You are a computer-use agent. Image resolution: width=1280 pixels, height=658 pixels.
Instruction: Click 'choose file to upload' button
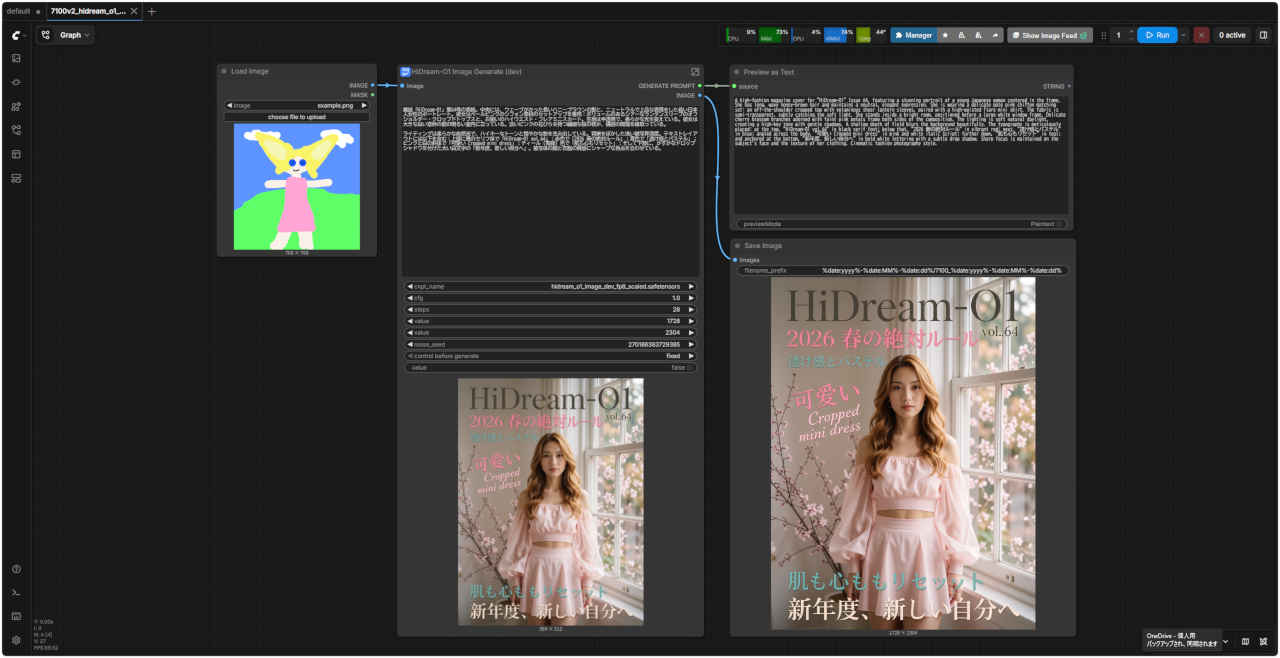pyautogui.click(x=297, y=117)
